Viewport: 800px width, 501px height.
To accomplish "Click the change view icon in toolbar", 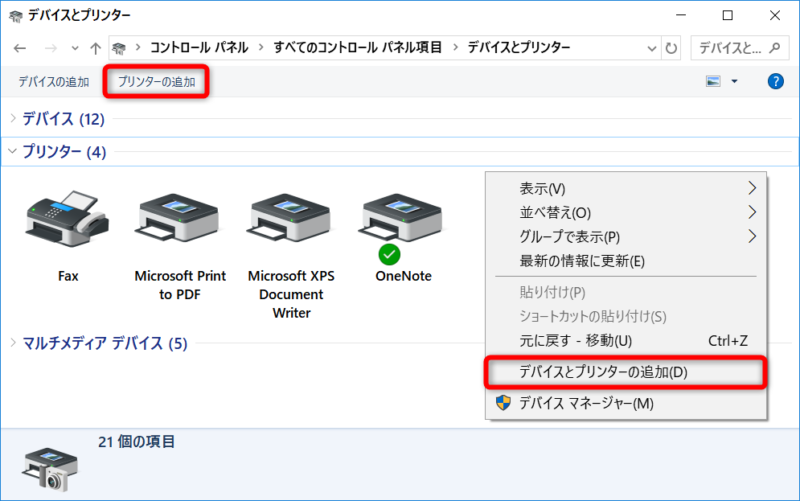I will [713, 81].
